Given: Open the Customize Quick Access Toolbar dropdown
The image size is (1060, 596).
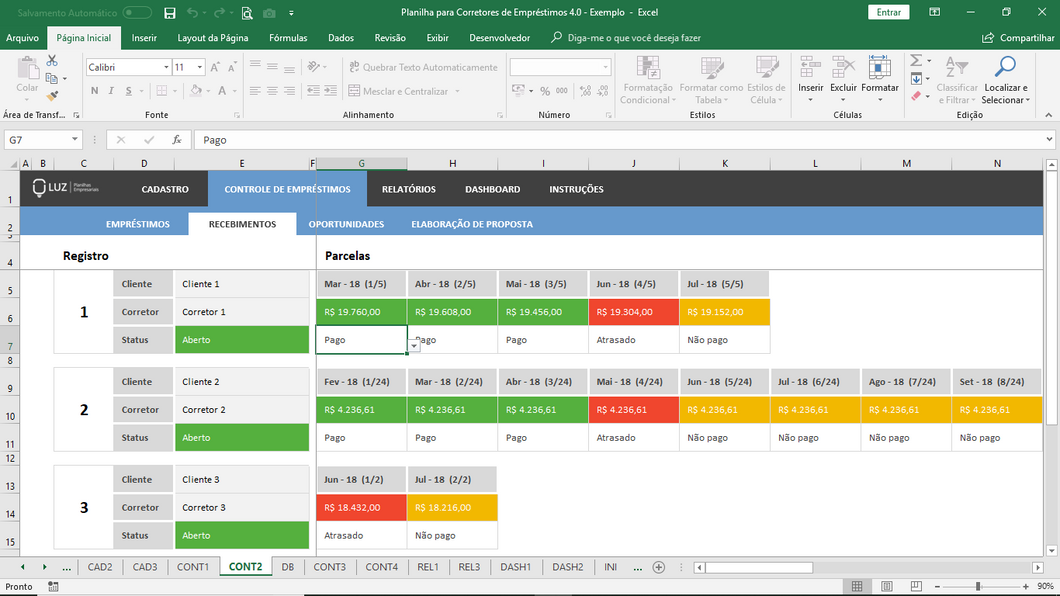Looking at the screenshot, I should [x=291, y=13].
